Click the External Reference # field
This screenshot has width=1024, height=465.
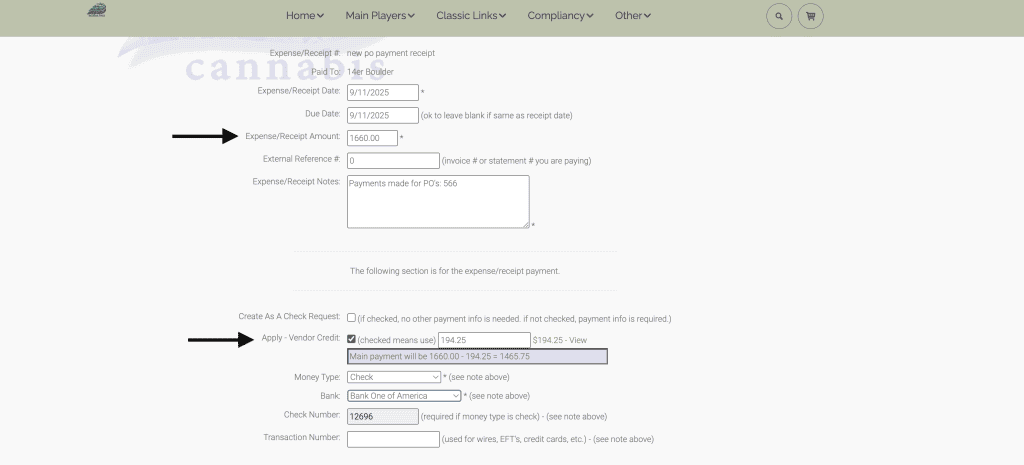(x=393, y=160)
